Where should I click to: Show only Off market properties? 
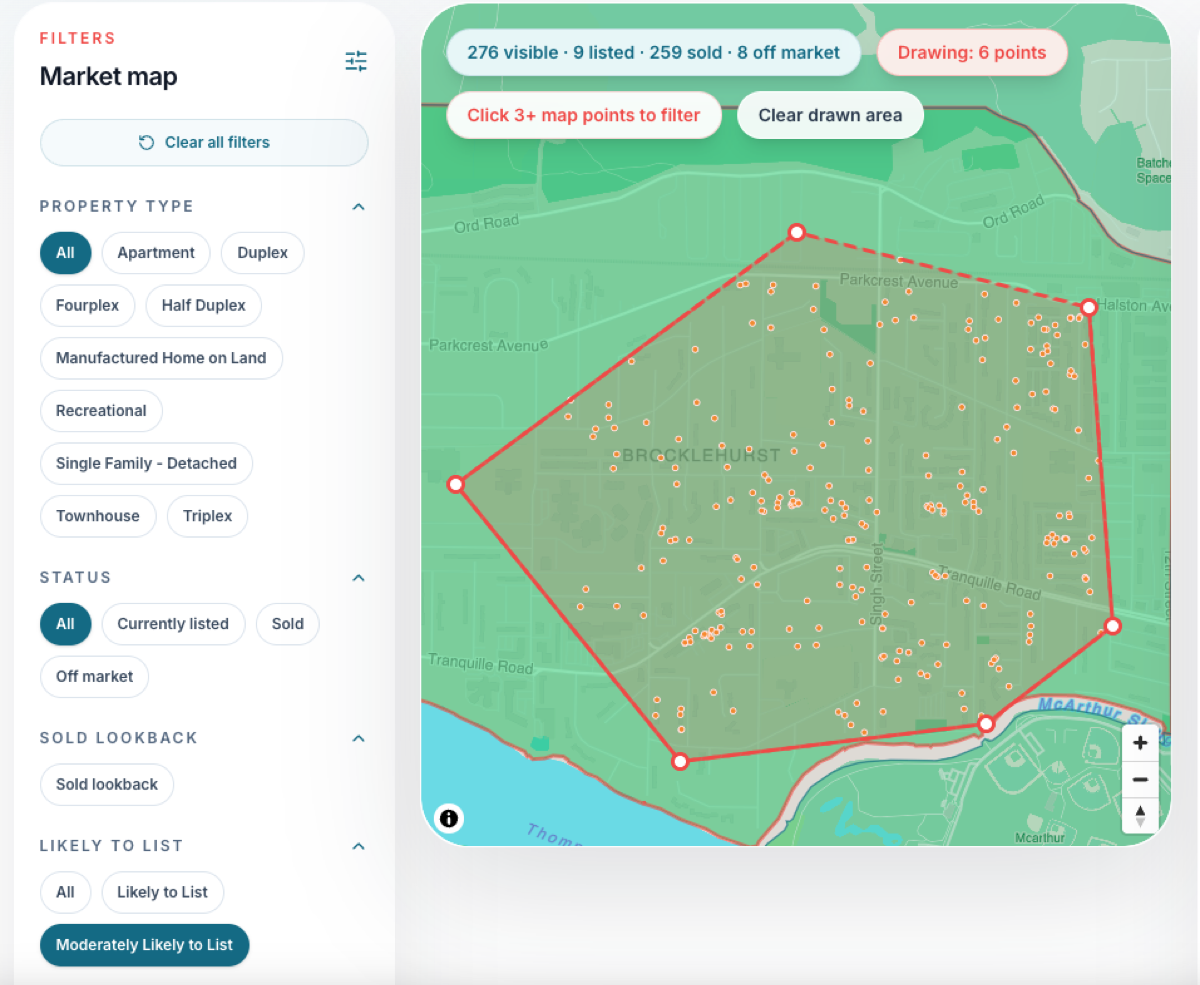click(95, 677)
